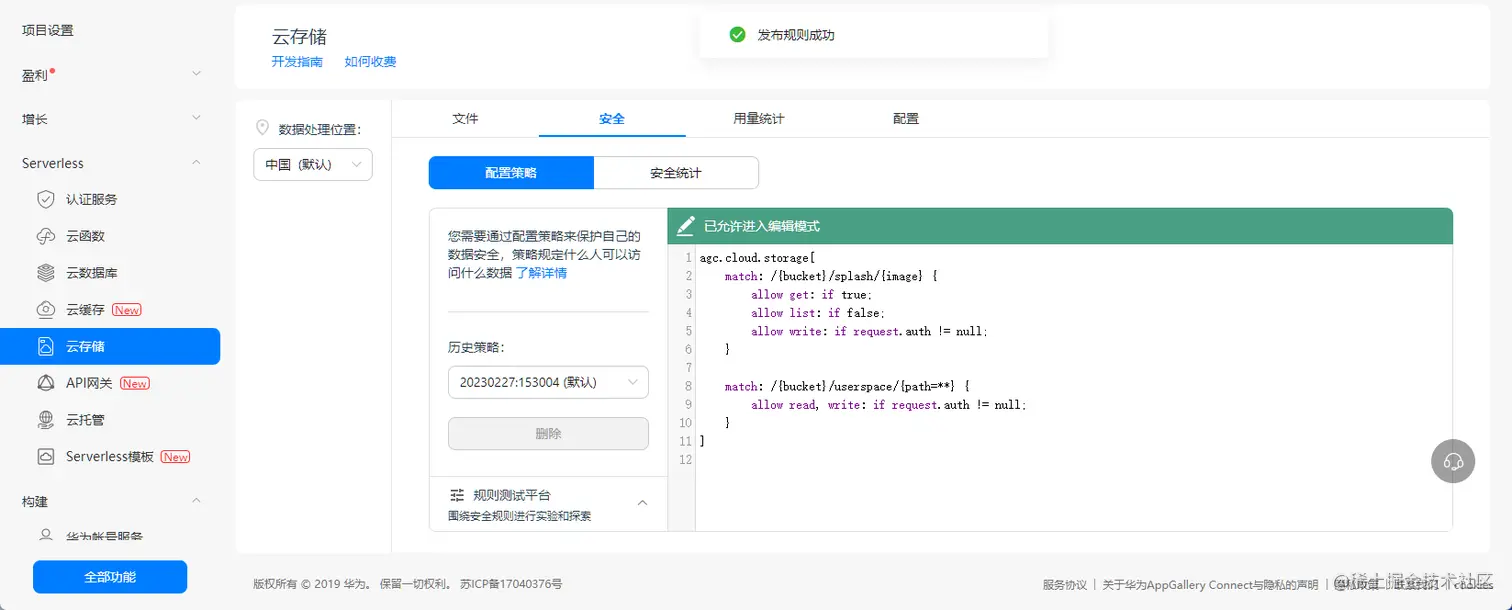Click the 云缓存 cloud cache icon

pyautogui.click(x=45, y=310)
